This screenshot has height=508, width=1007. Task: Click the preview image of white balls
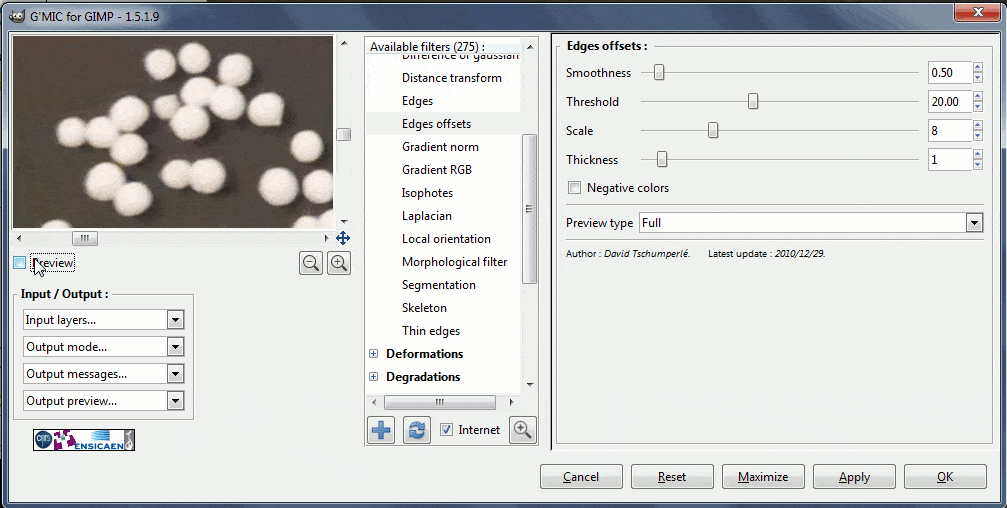pyautogui.click(x=173, y=132)
